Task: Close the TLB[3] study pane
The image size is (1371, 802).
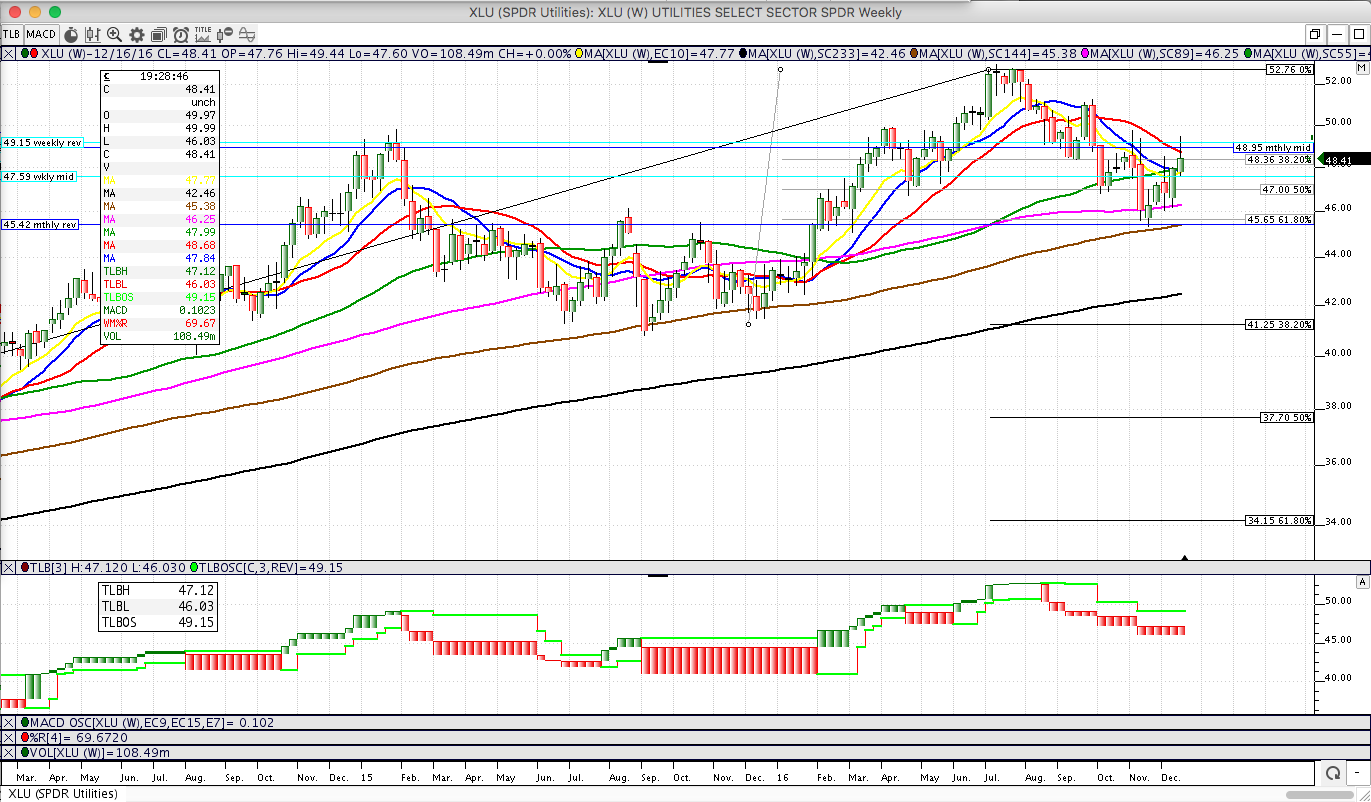Action: (x=8, y=568)
